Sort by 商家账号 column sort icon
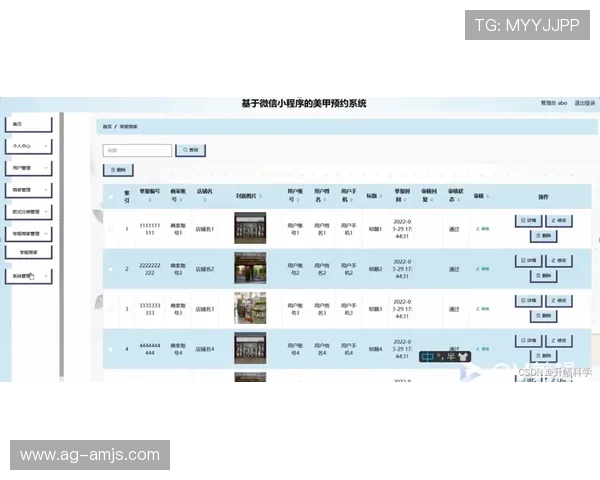The width and height of the screenshot is (600, 480). (x=181, y=200)
